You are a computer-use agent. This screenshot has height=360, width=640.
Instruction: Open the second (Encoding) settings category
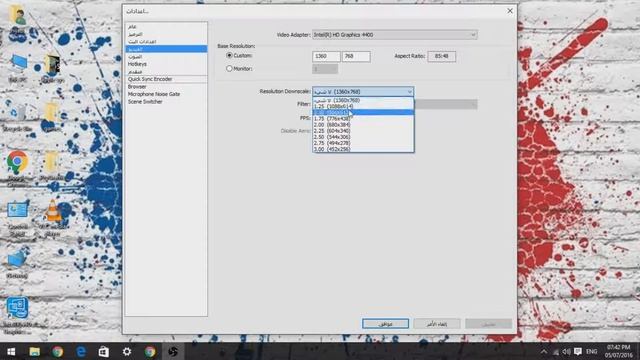[x=166, y=34]
